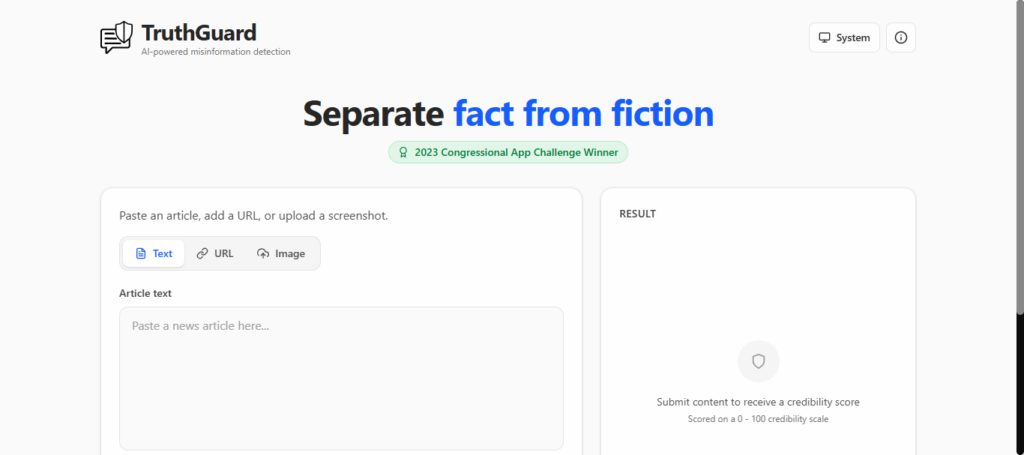Image resolution: width=1024 pixels, height=455 pixels.
Task: Click the RESULT panel heading
Action: [637, 214]
